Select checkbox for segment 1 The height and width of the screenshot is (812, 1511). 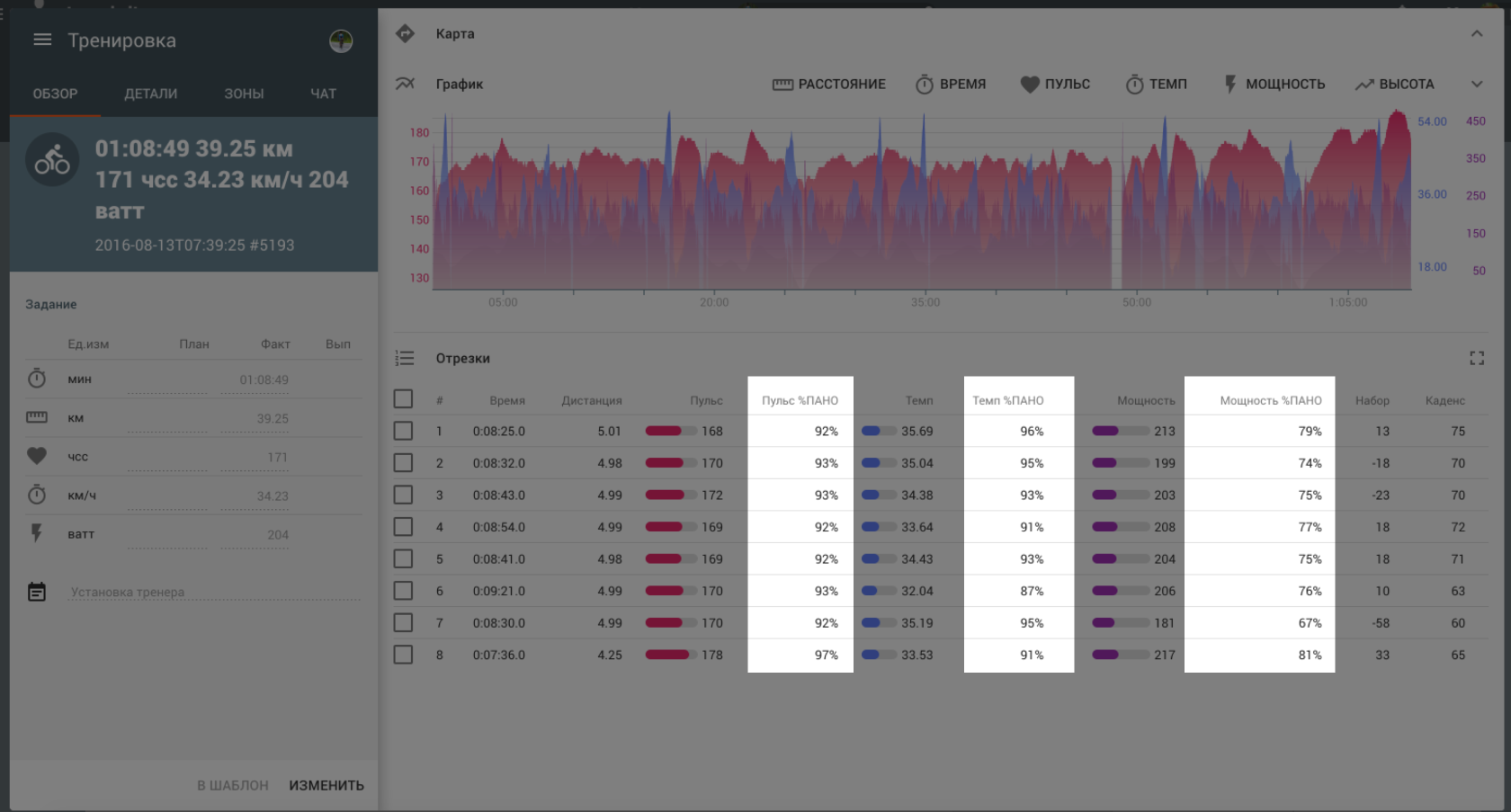point(403,431)
